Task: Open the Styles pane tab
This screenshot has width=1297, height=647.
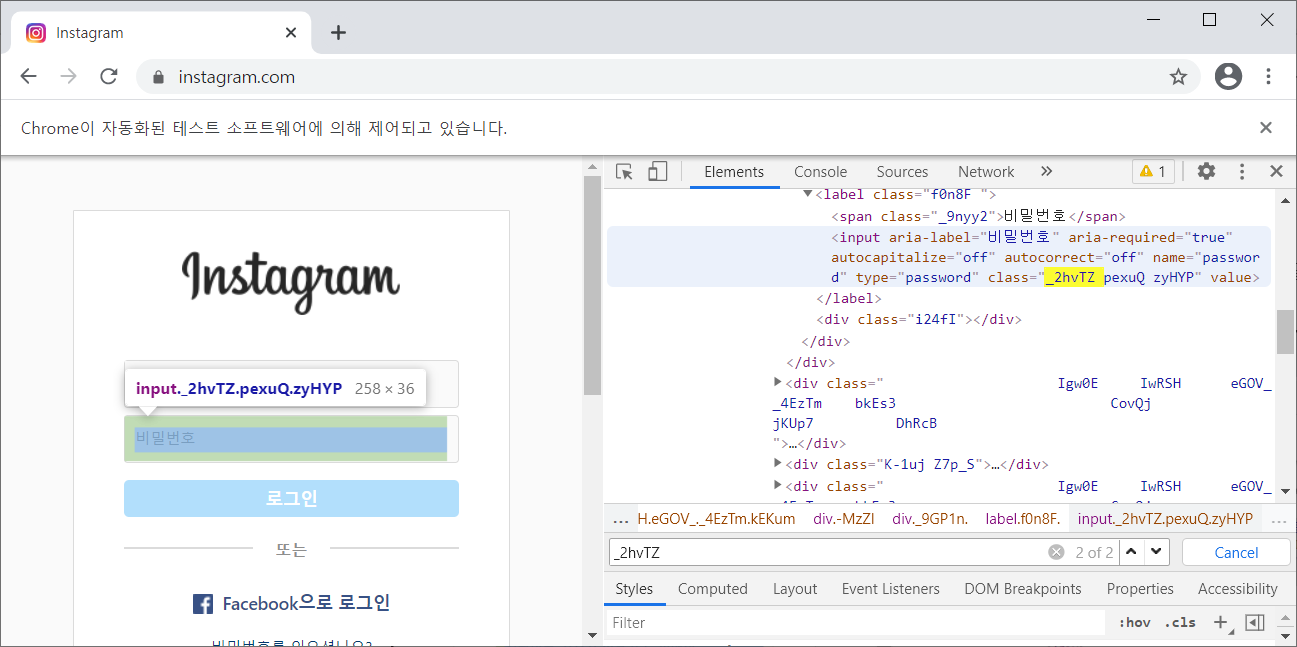Action: (634, 589)
